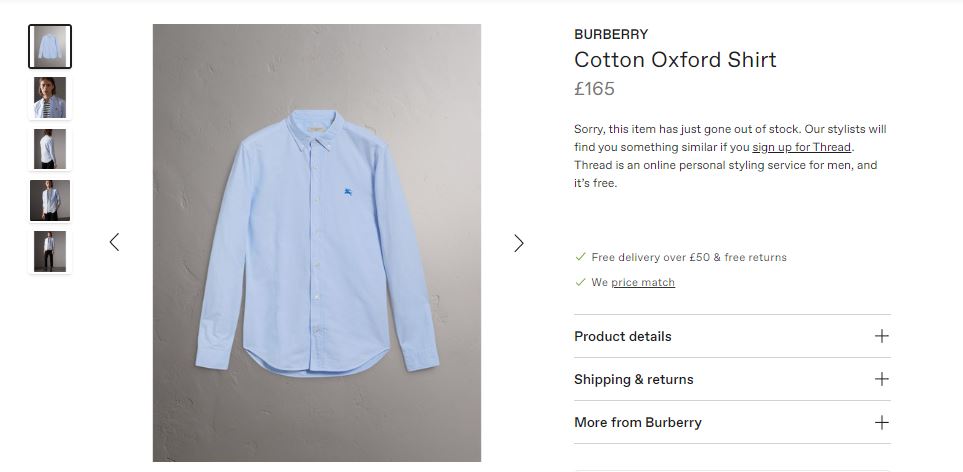The width and height of the screenshot is (963, 472).
Task: Pick the fourth thumbnail in the image list
Action: tap(50, 200)
